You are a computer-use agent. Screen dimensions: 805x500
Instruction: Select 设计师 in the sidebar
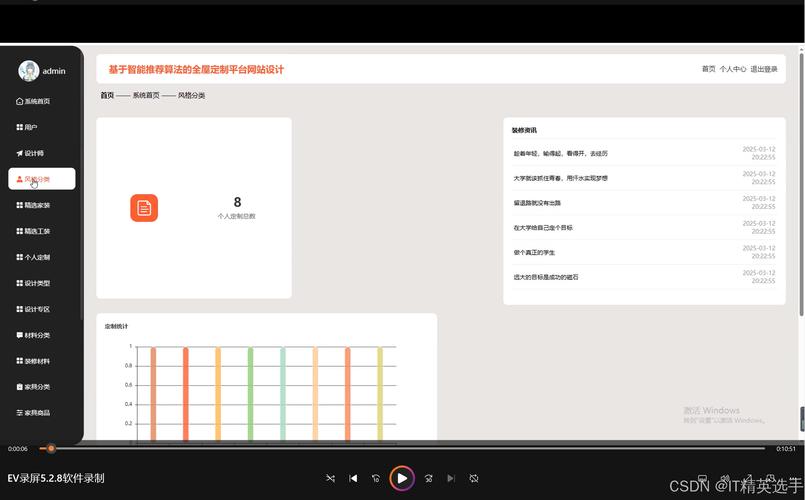[x=30, y=153]
